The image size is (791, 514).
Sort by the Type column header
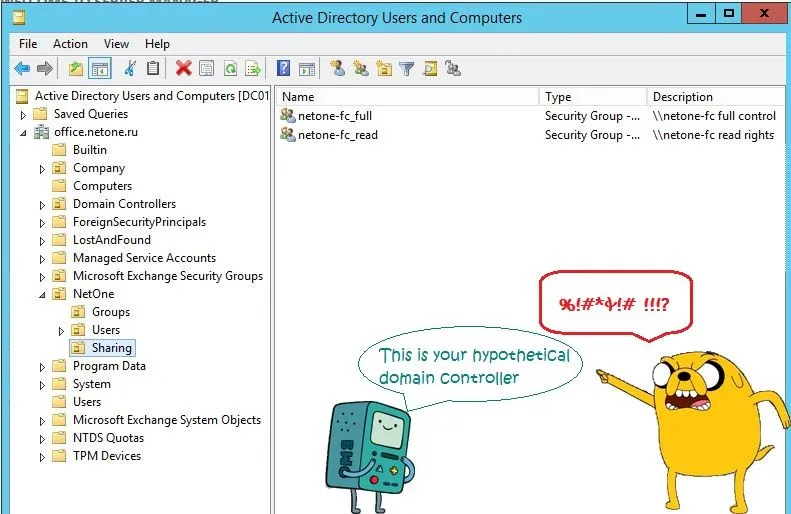[593, 96]
